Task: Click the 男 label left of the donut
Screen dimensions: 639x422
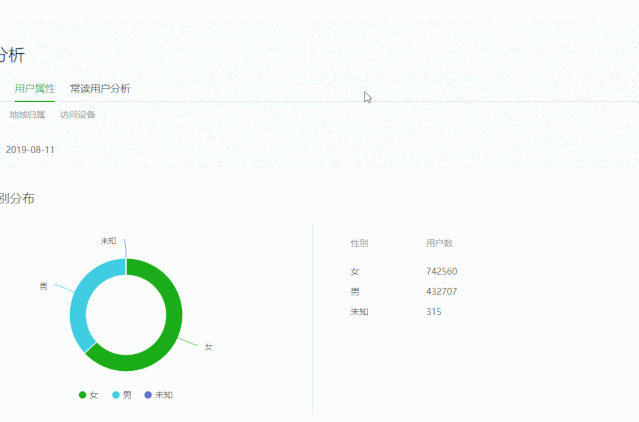Action: point(43,286)
